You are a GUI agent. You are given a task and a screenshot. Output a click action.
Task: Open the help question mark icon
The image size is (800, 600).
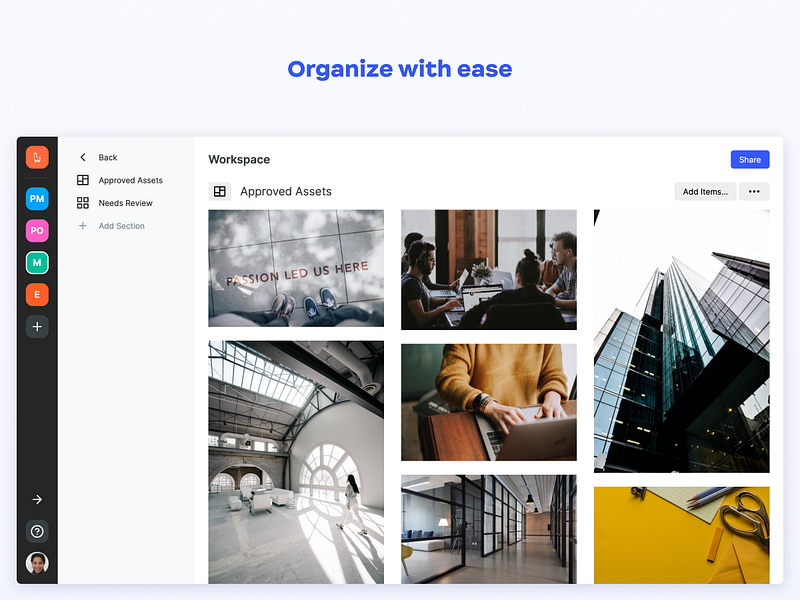pos(37,532)
